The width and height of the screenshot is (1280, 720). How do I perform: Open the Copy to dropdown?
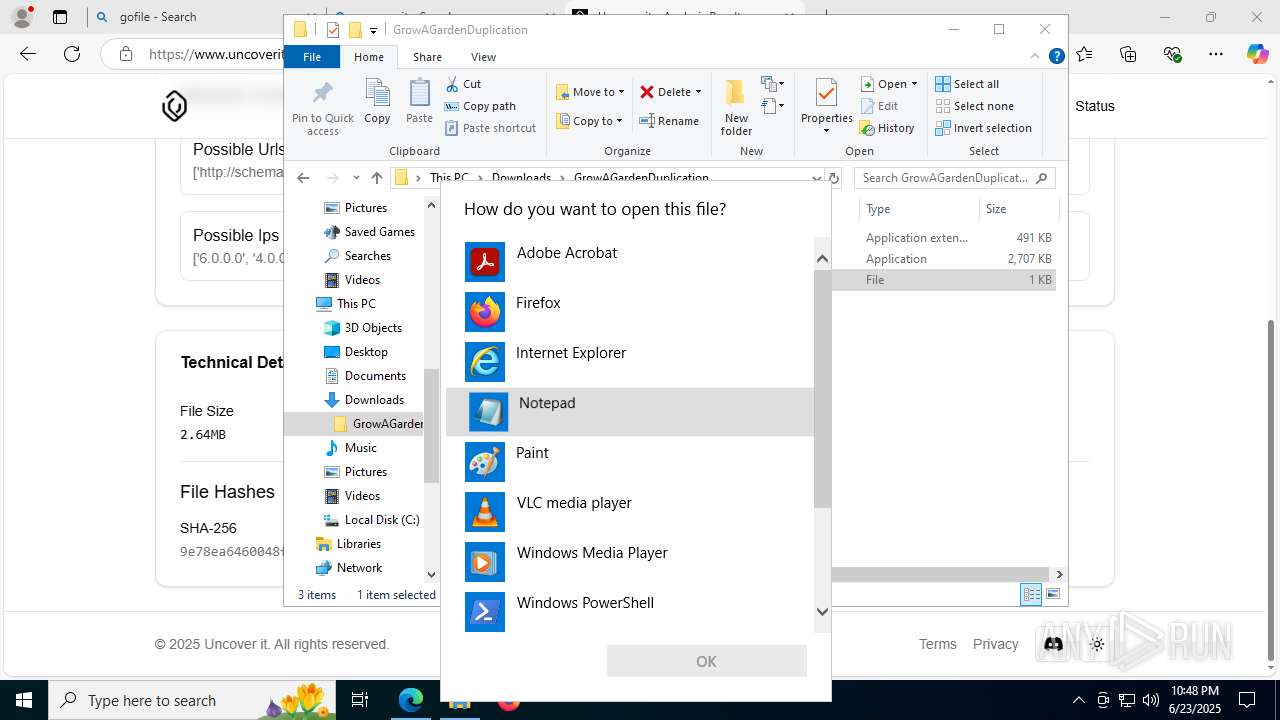tap(590, 121)
